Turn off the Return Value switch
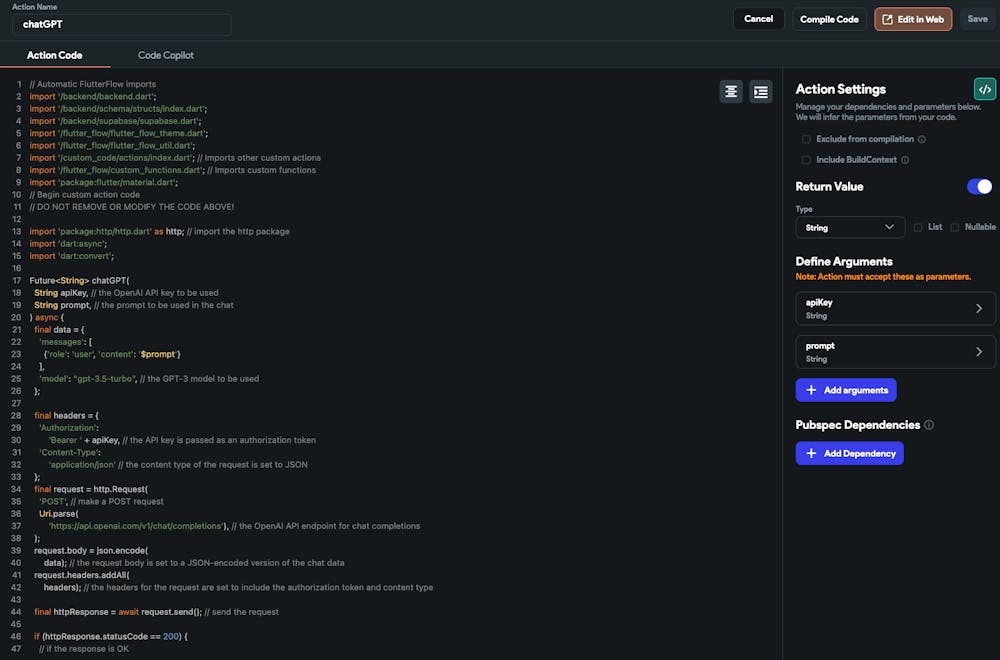The image size is (1000, 660). pyautogui.click(x=979, y=186)
